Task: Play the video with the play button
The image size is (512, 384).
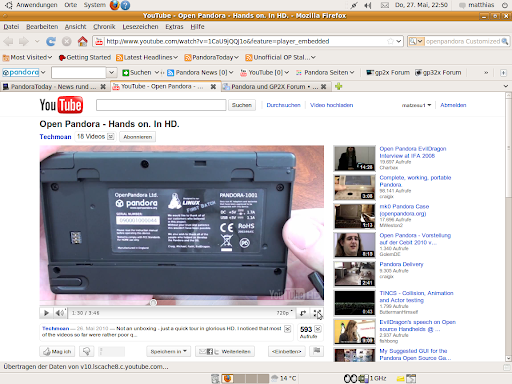Action: coord(46,313)
